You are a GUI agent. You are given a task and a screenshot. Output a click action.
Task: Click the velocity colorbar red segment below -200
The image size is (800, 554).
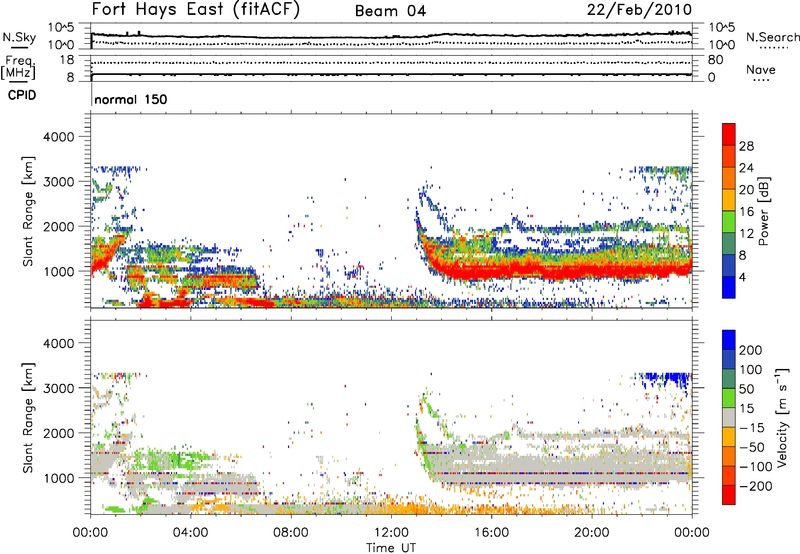point(729,495)
